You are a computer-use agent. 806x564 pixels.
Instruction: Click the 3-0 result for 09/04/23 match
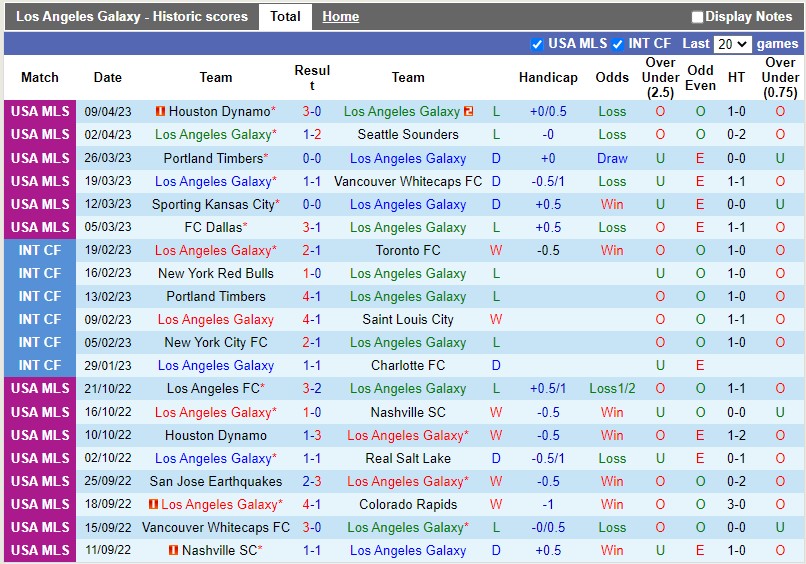(312, 111)
